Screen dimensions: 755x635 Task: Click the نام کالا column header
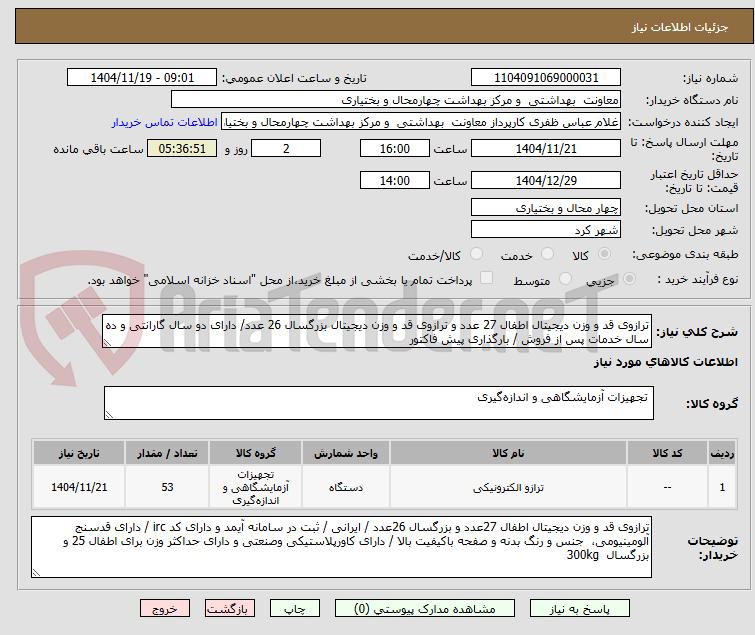(508, 453)
